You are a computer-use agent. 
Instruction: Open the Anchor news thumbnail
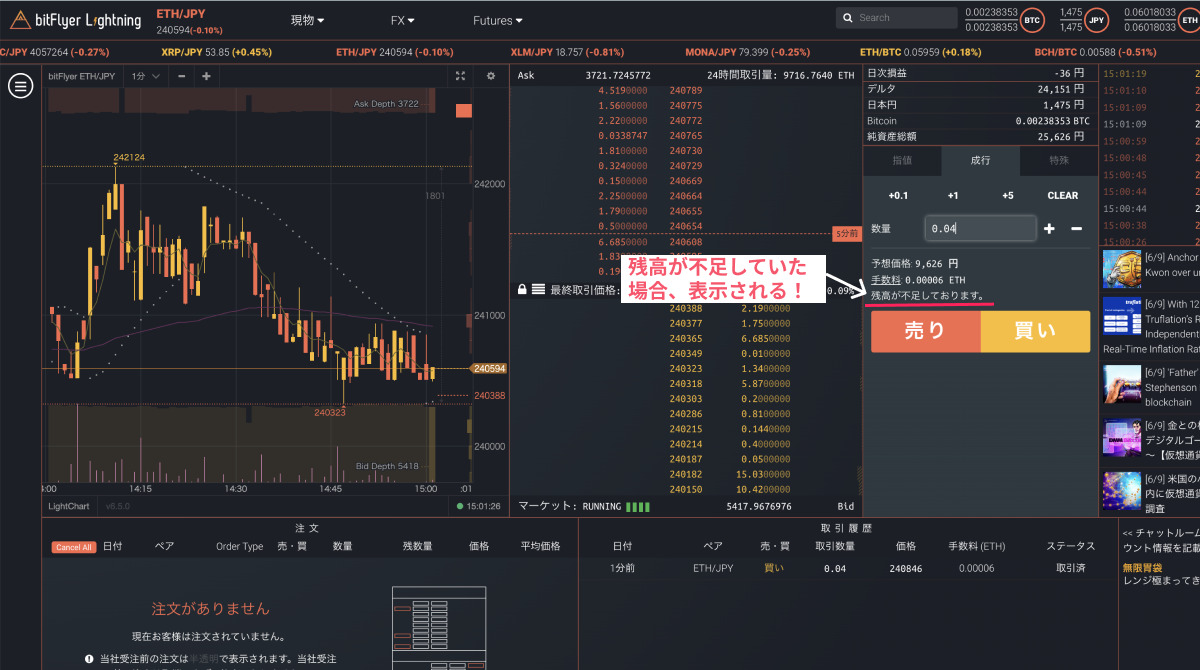pyautogui.click(x=1122, y=271)
